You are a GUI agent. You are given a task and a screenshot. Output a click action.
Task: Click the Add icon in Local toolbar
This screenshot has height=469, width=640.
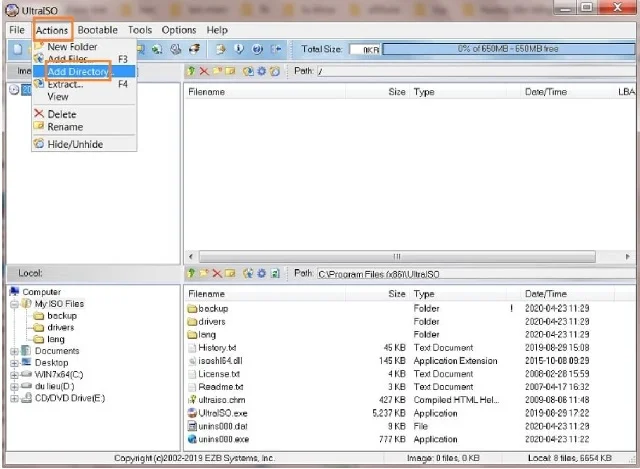(x=248, y=273)
